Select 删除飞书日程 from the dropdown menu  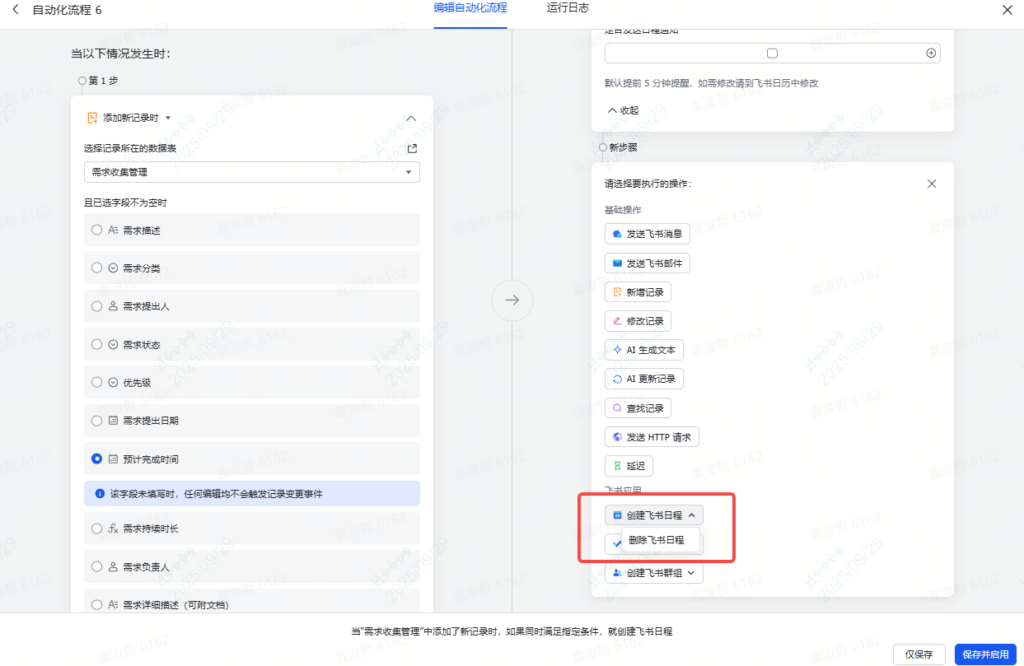pos(656,540)
